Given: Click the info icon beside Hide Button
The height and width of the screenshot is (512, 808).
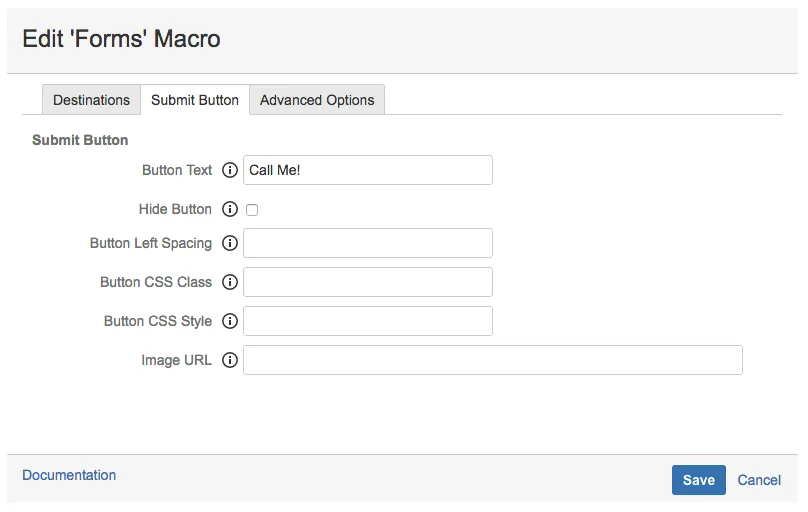Looking at the screenshot, I should (230, 209).
